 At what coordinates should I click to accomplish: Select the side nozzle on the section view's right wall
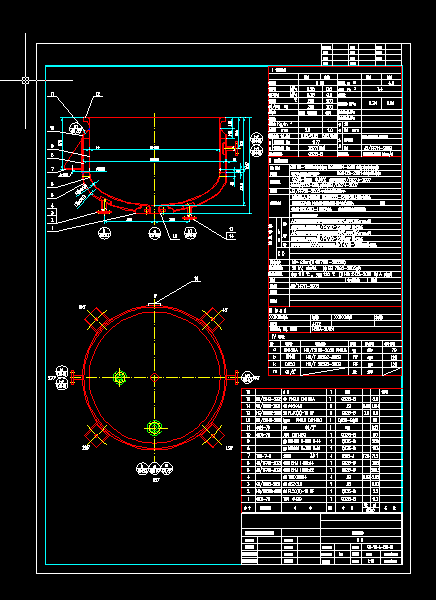(229, 147)
